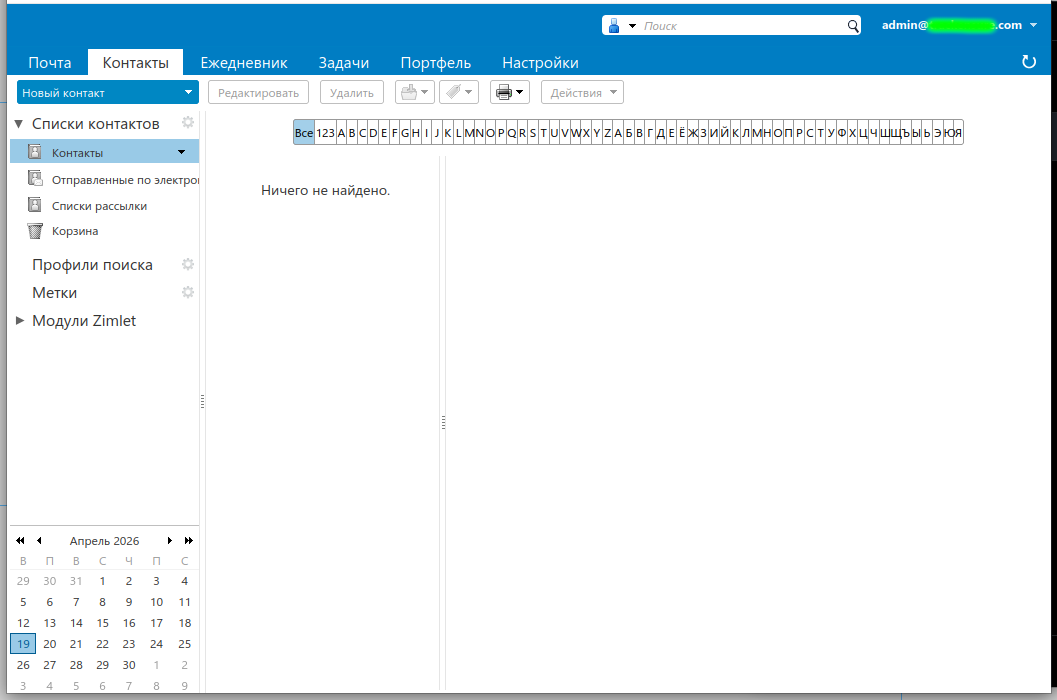Filter contacts by Cyrillic letter Э
This screenshot has width=1057, height=700.
[938, 132]
